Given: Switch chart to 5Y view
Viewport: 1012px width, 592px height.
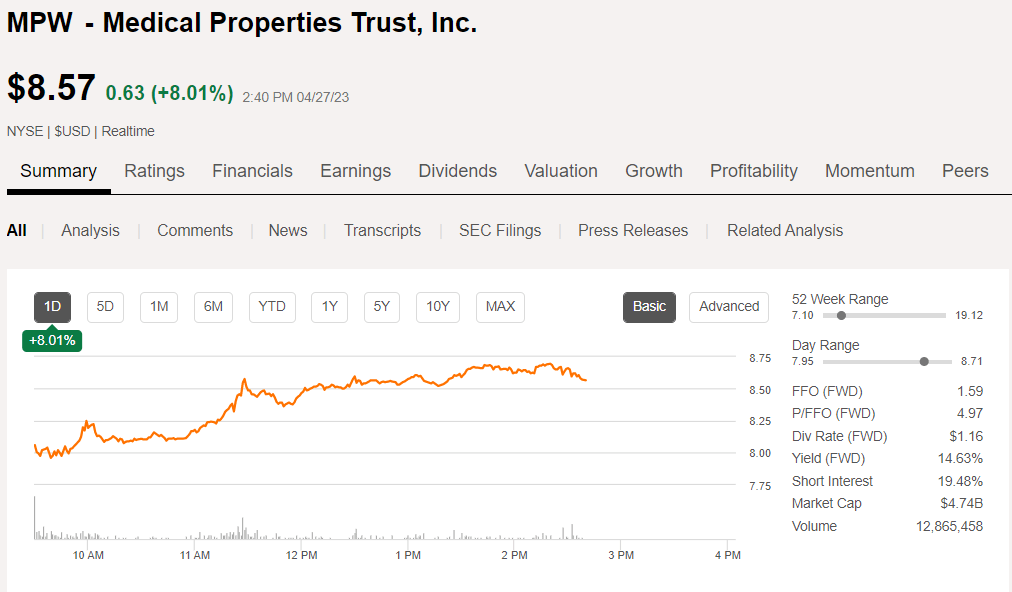Looking at the screenshot, I should (382, 307).
